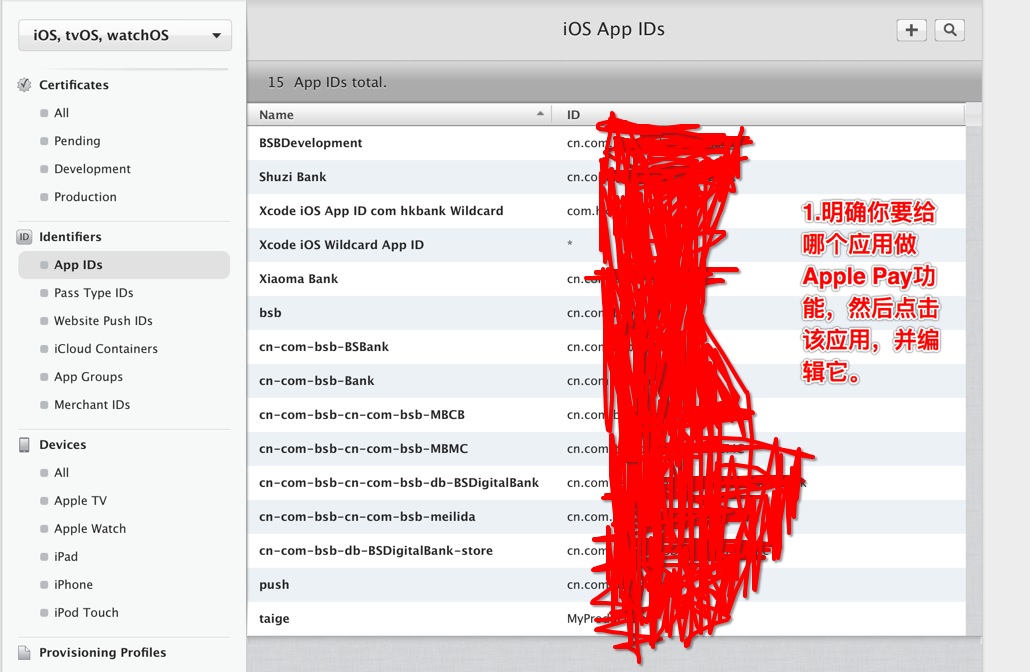Image resolution: width=1030 pixels, height=672 pixels.
Task: Open Devices section heading
Action: (x=62, y=445)
